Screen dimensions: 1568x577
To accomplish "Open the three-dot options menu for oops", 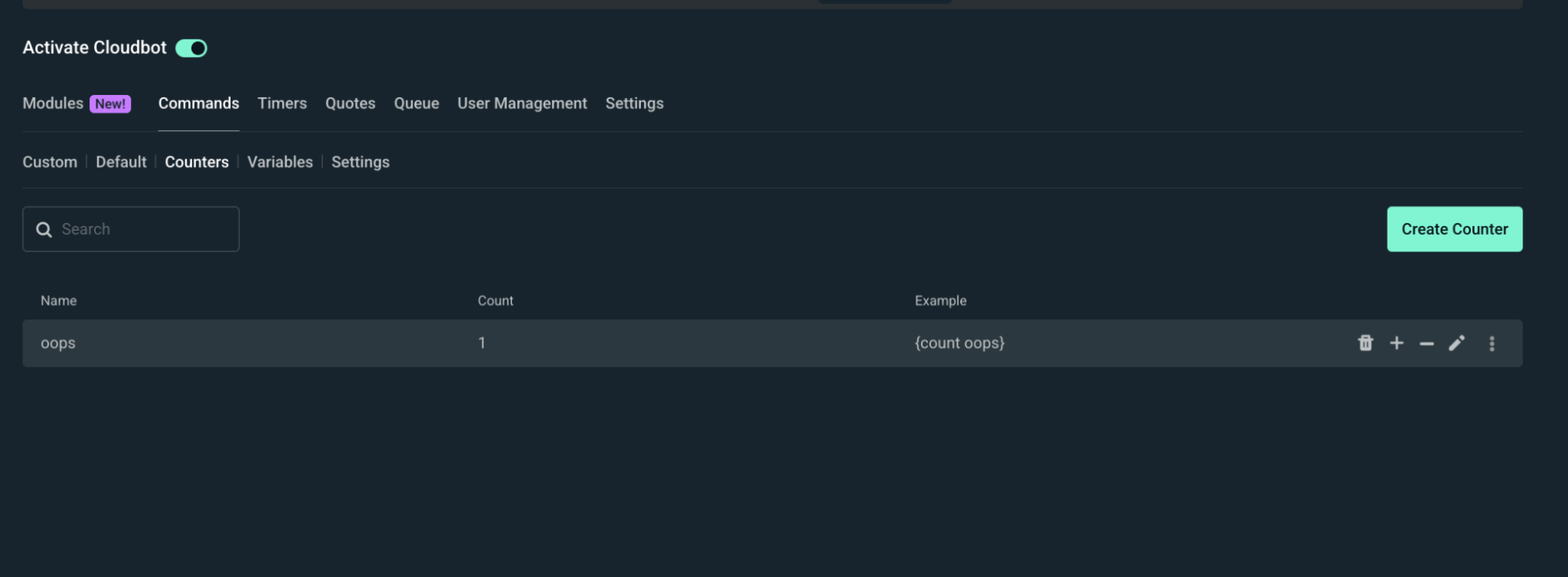I will [x=1492, y=343].
